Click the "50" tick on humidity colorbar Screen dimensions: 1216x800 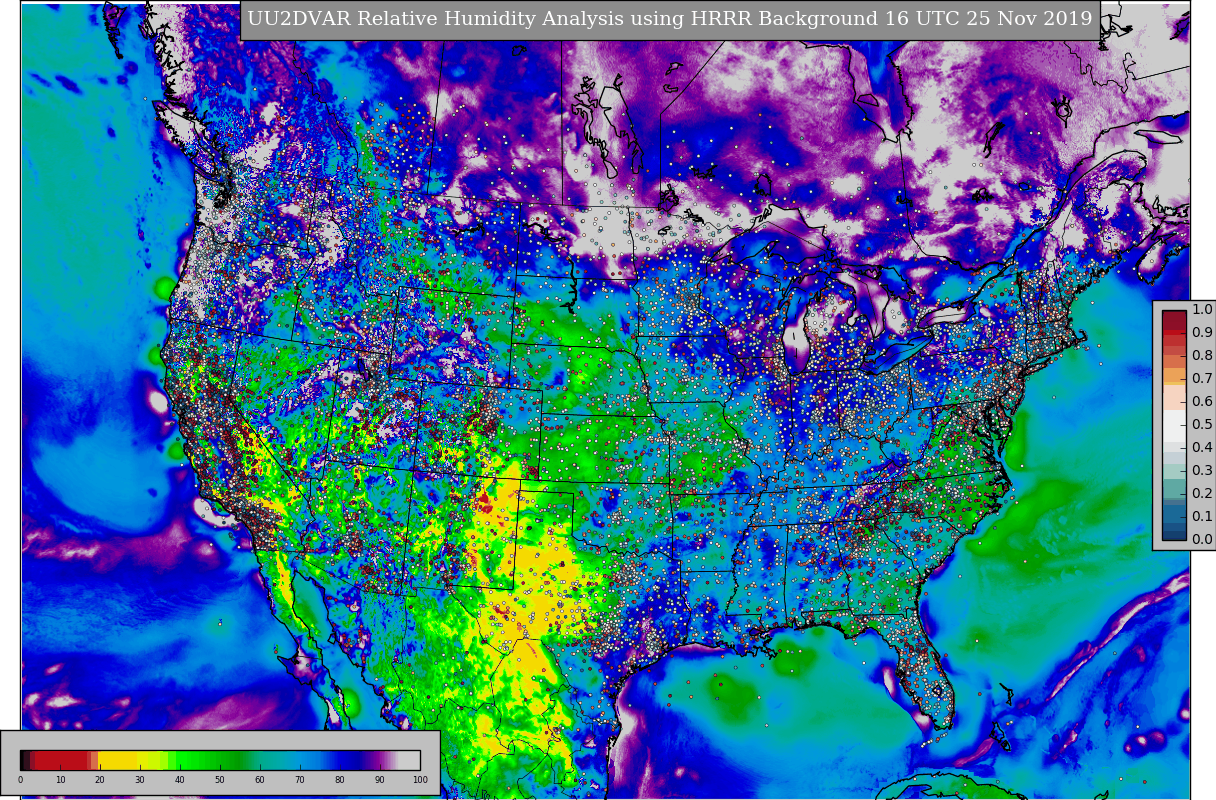(x=220, y=780)
